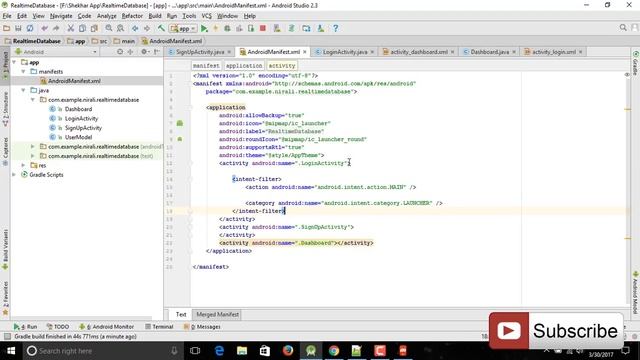Click the Sync Project with Gradle icon
640x360 pixels.
point(291,28)
